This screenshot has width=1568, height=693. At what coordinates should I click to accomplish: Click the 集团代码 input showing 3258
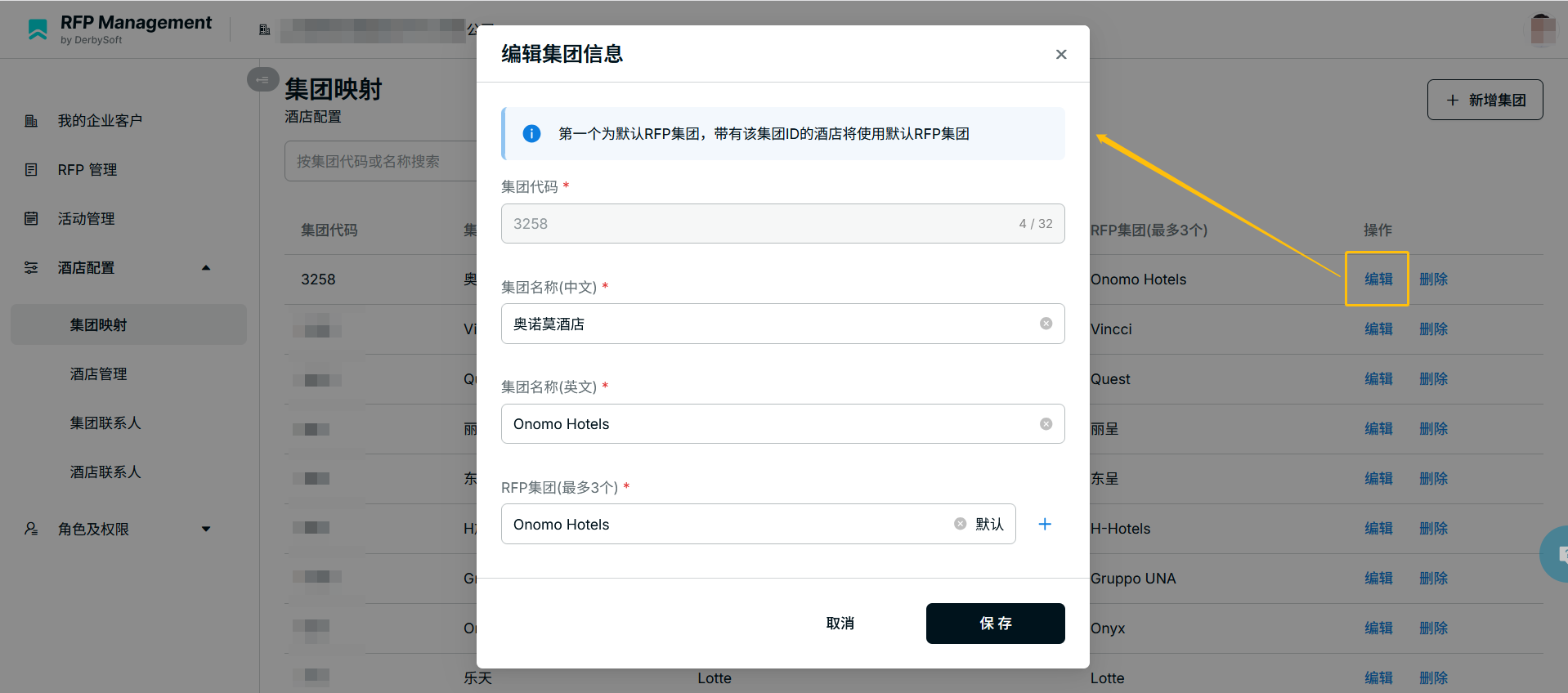[782, 223]
